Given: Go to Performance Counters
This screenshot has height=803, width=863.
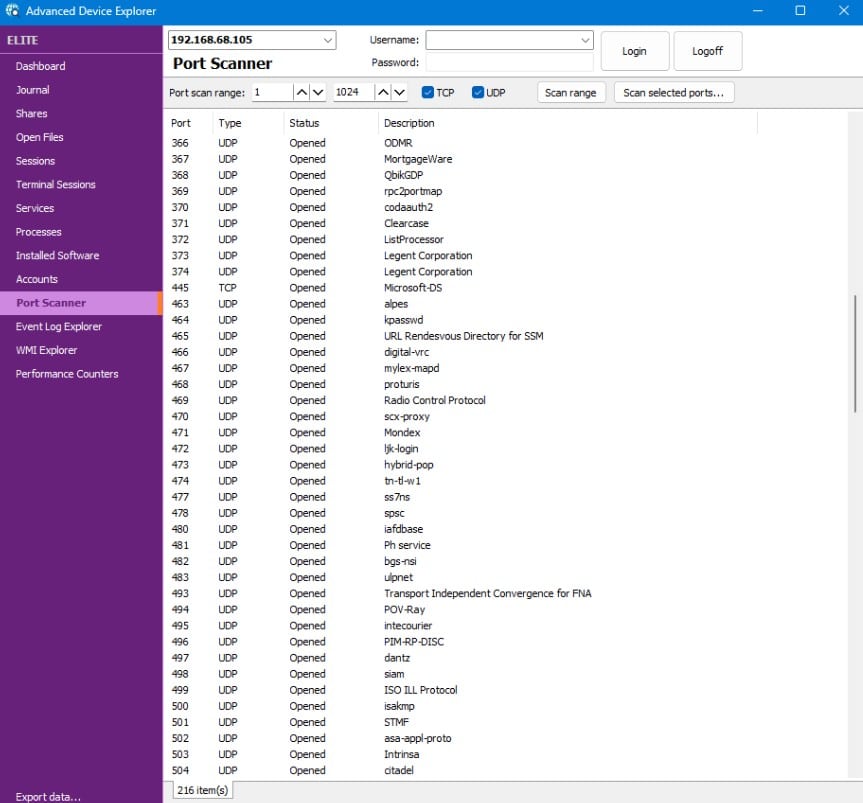Looking at the screenshot, I should (81, 374).
